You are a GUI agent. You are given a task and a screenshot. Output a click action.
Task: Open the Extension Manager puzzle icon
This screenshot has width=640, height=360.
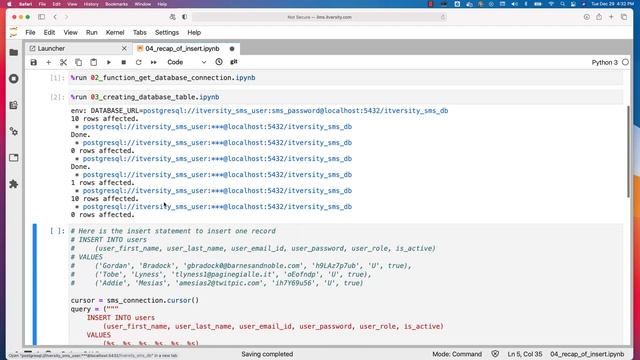[x=13, y=184]
